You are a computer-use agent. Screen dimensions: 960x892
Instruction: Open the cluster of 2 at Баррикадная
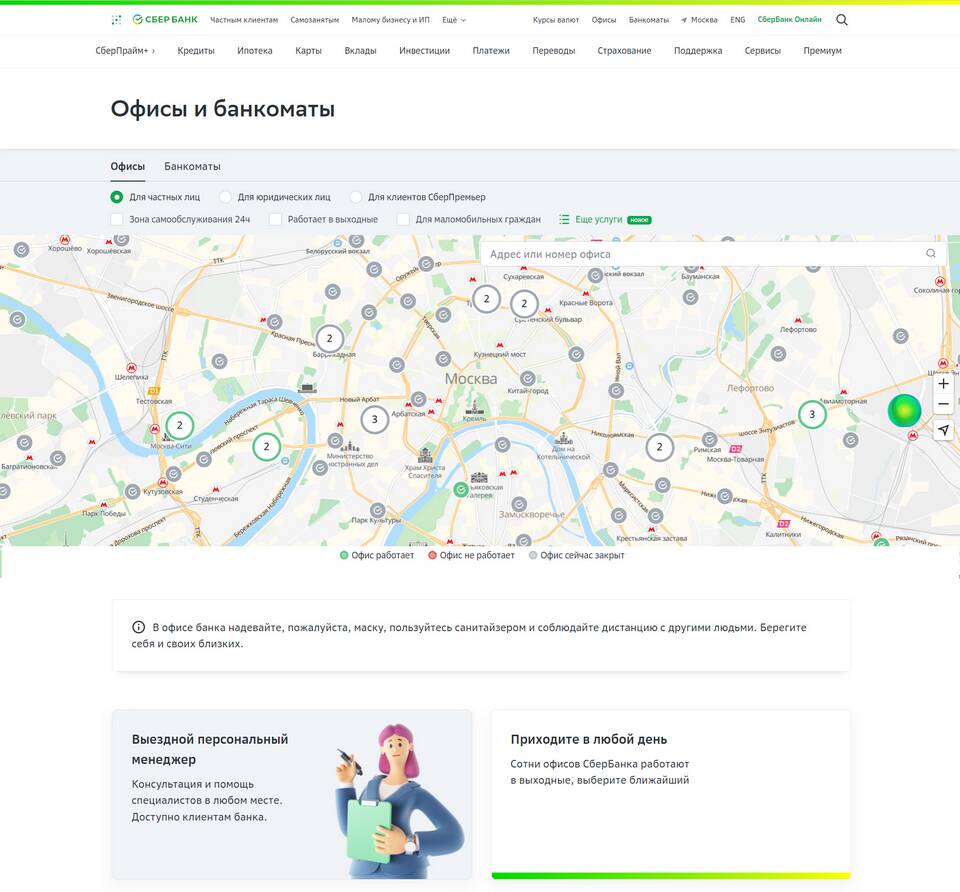click(329, 339)
